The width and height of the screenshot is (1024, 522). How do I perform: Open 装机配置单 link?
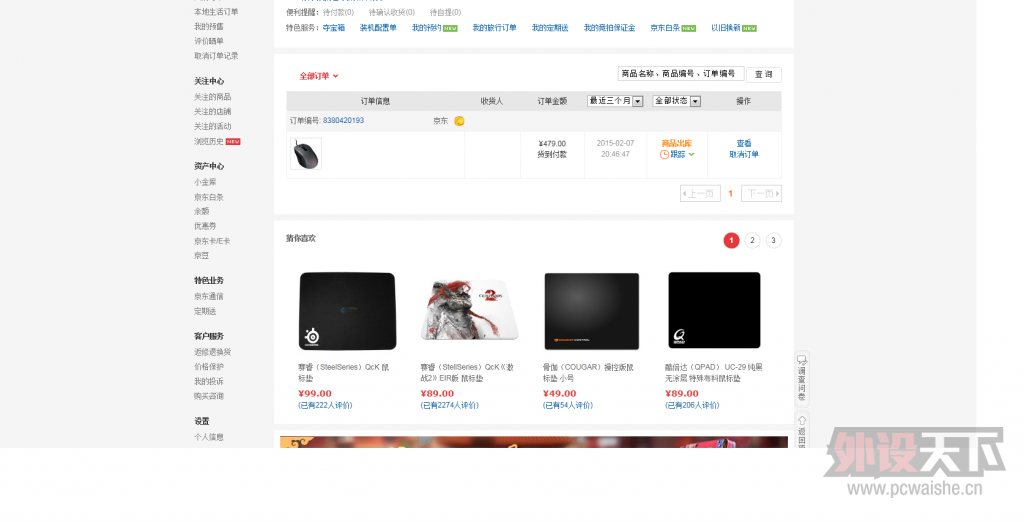pyautogui.click(x=378, y=28)
